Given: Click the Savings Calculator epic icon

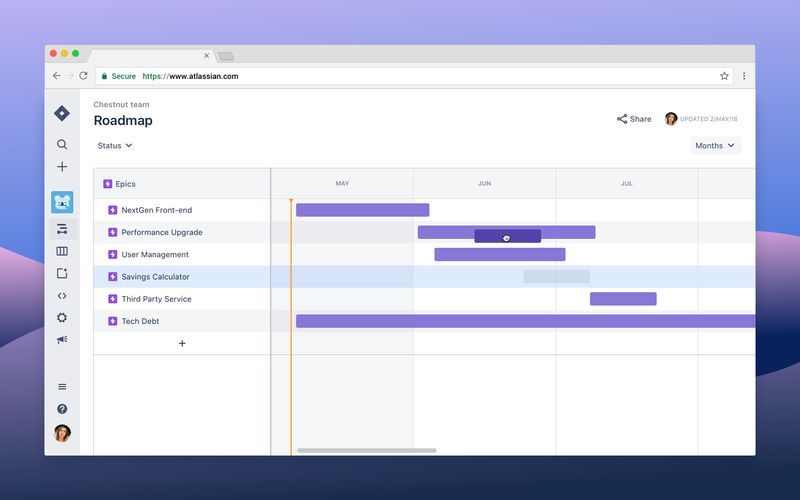Looking at the screenshot, I should [113, 277].
